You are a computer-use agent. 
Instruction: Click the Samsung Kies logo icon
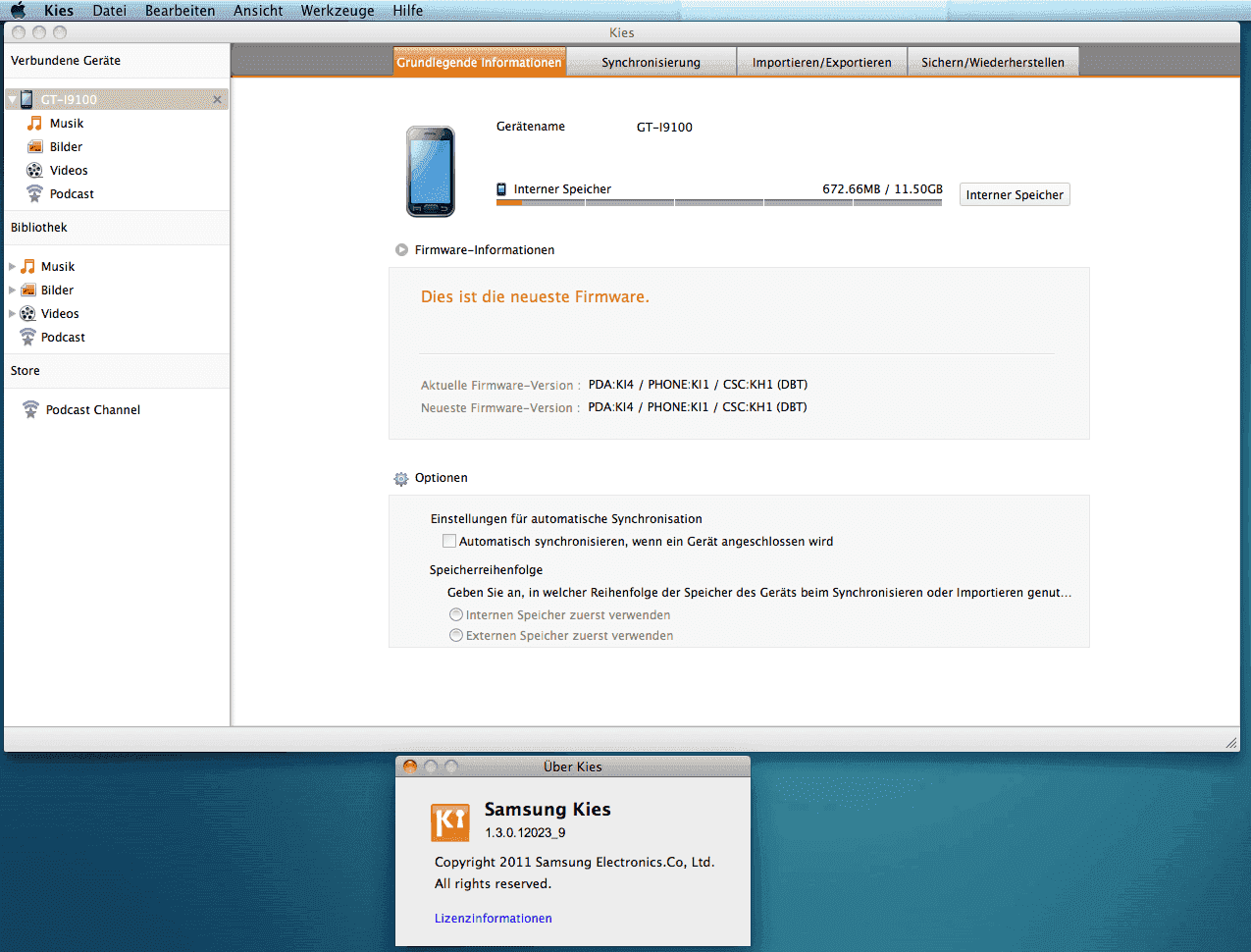point(450,822)
